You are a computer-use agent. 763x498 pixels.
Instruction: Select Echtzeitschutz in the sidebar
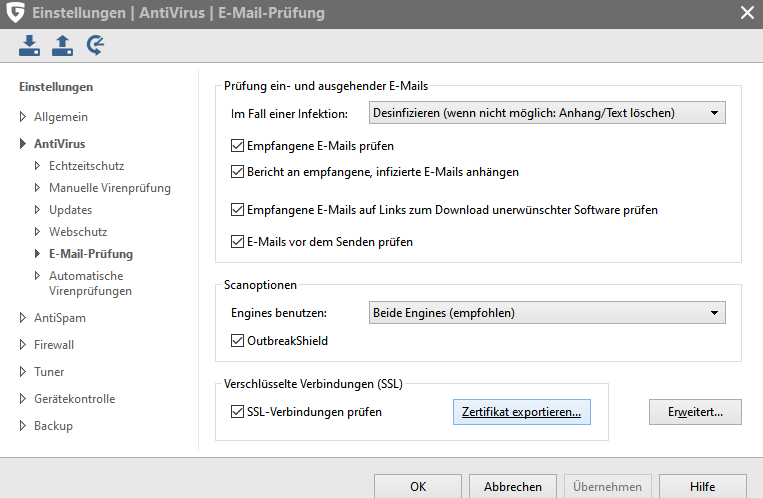click(x=86, y=165)
